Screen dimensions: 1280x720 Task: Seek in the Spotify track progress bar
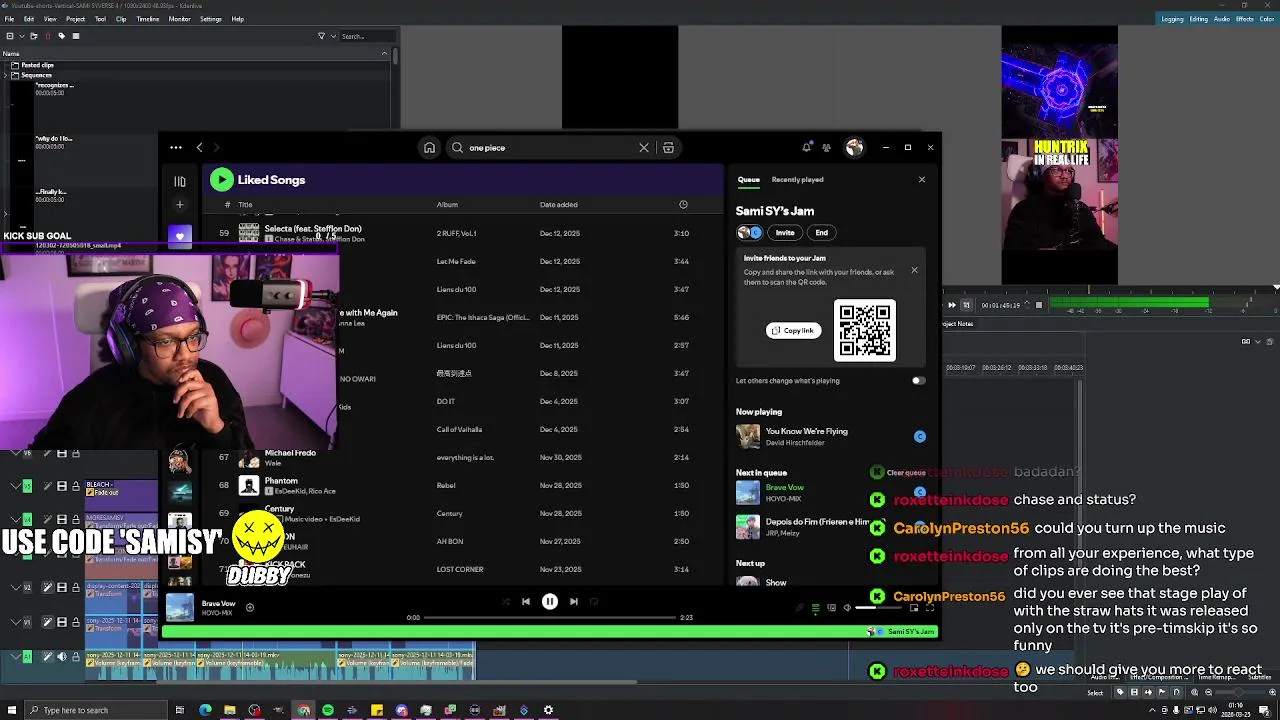pyautogui.click(x=549, y=618)
